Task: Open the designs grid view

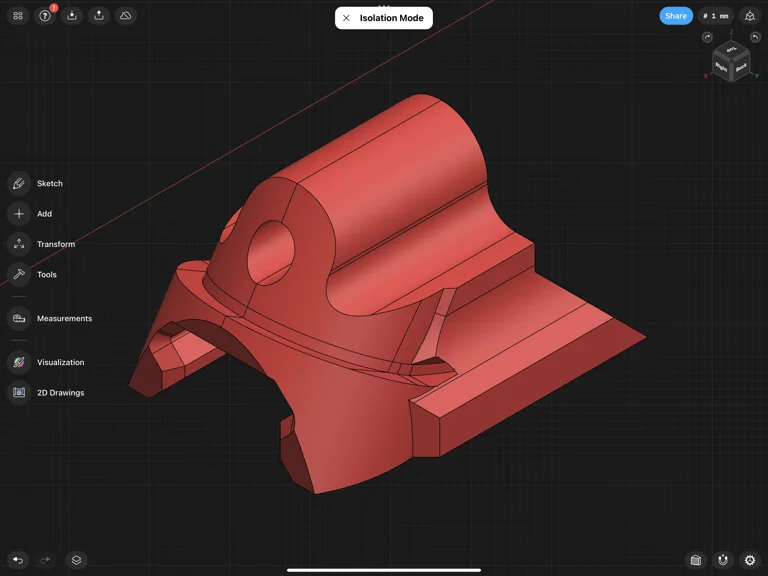Action: 18,16
